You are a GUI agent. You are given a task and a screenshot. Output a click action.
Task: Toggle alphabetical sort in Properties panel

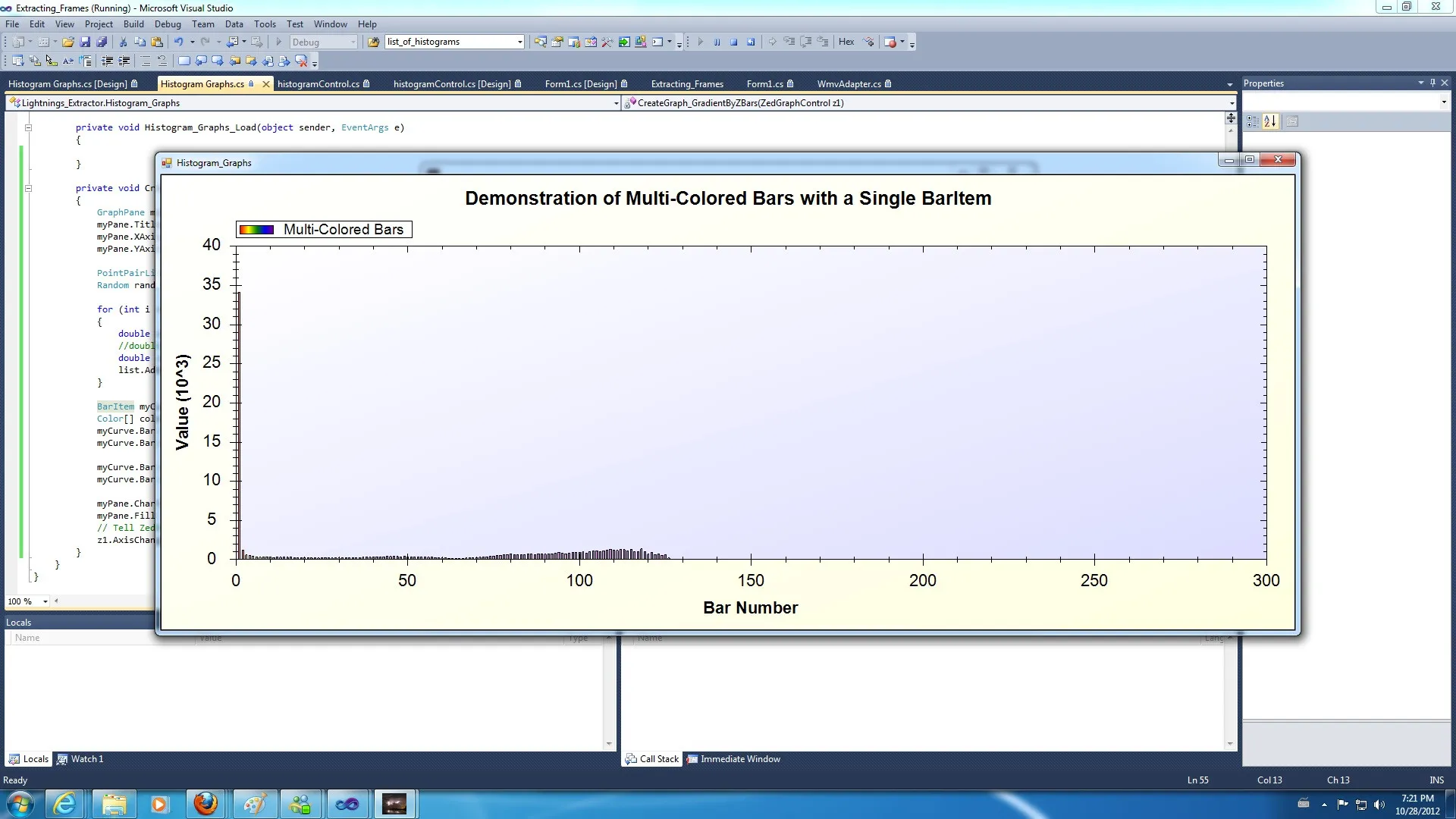[x=1270, y=121]
